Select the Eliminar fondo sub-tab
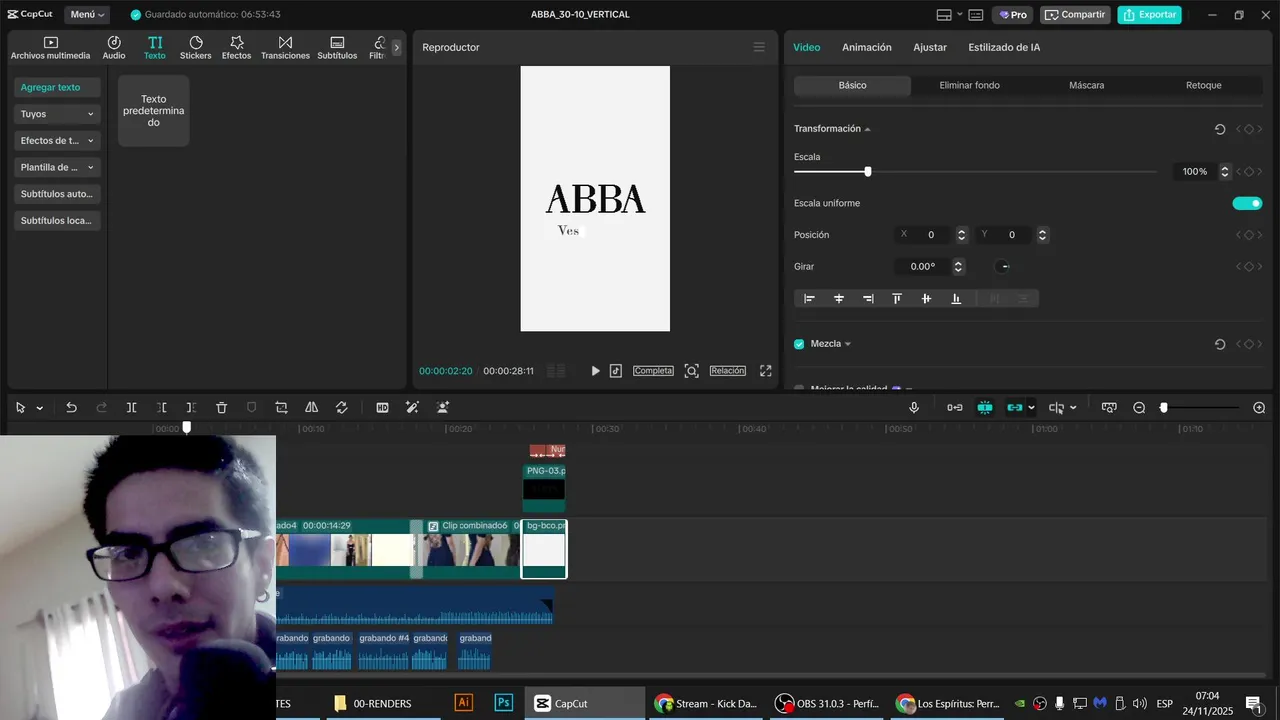1280x720 pixels. 969,86
